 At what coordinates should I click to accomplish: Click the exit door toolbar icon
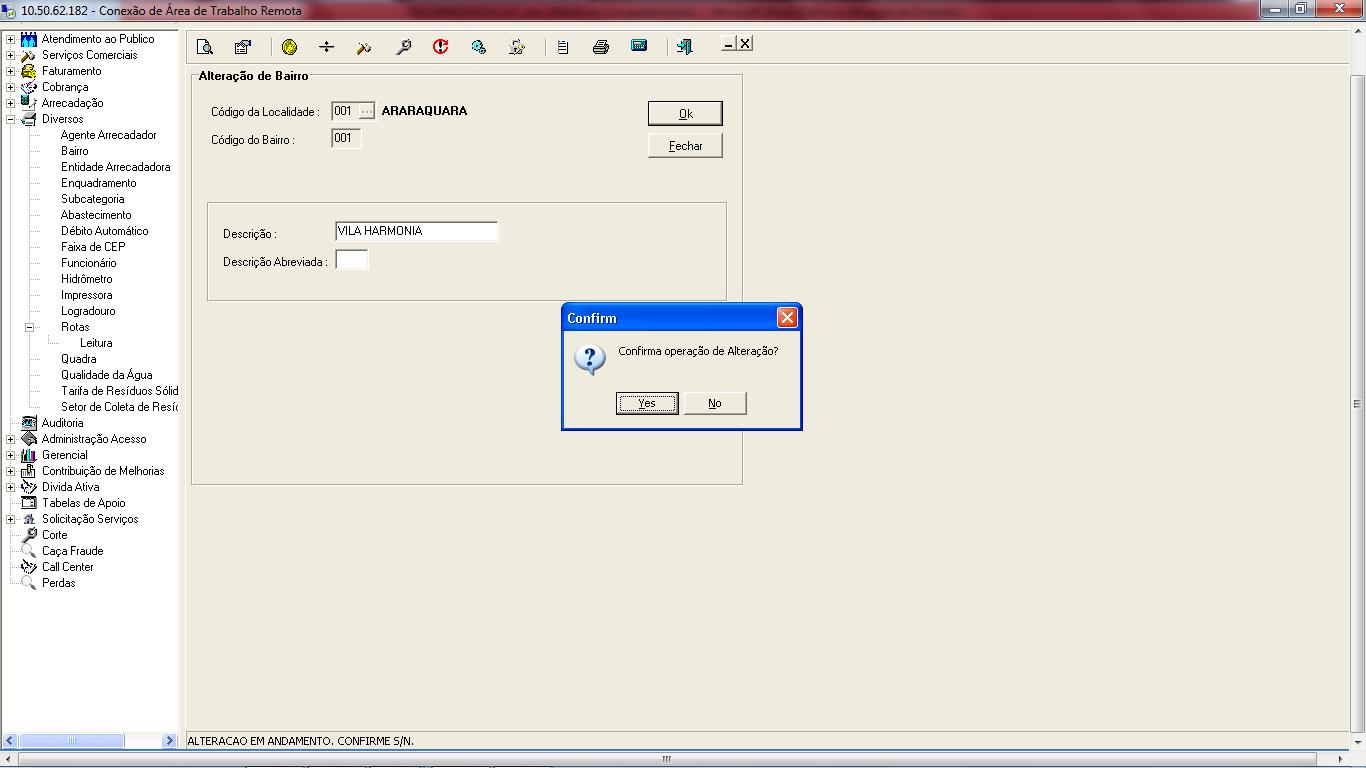point(684,47)
